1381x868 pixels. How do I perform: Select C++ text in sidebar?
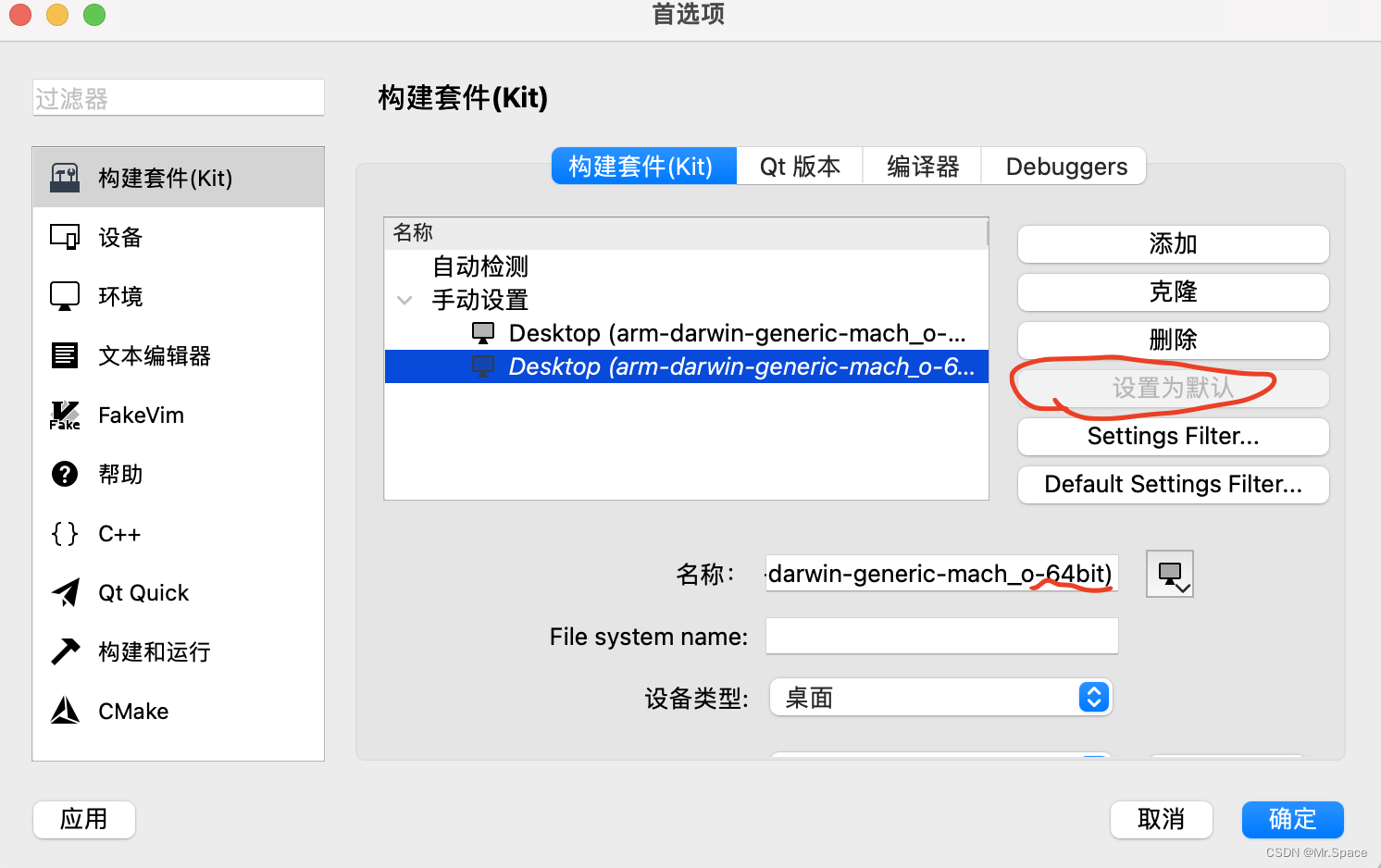pos(119,534)
